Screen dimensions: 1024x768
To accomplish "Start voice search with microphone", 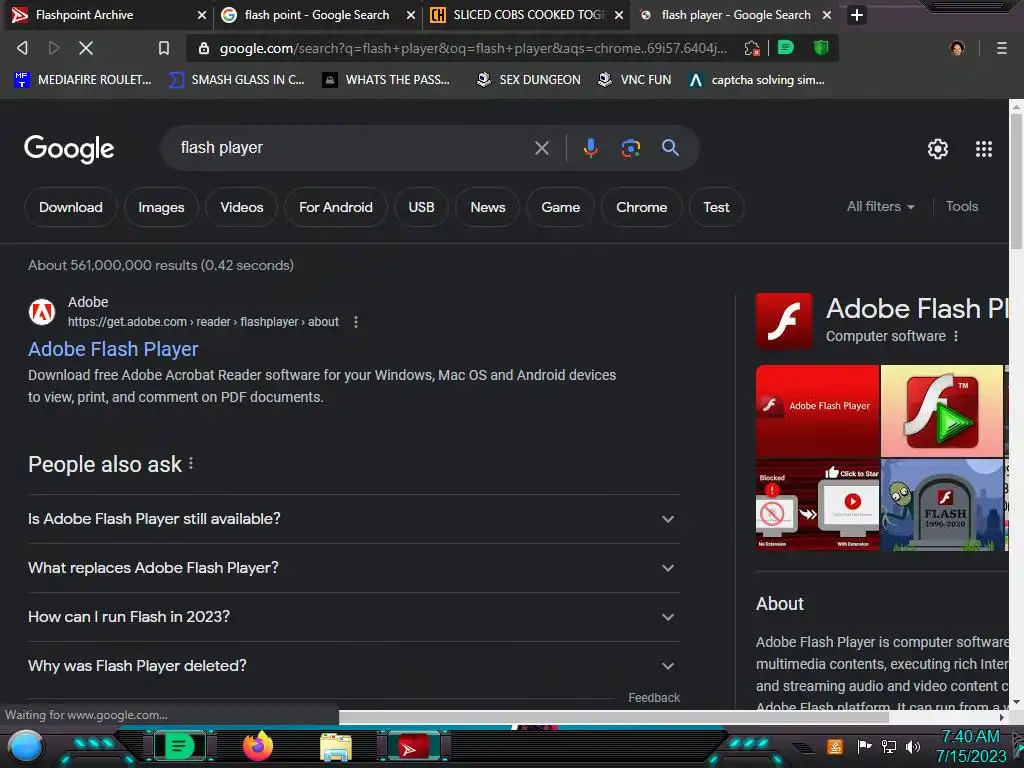I will coord(590,148).
